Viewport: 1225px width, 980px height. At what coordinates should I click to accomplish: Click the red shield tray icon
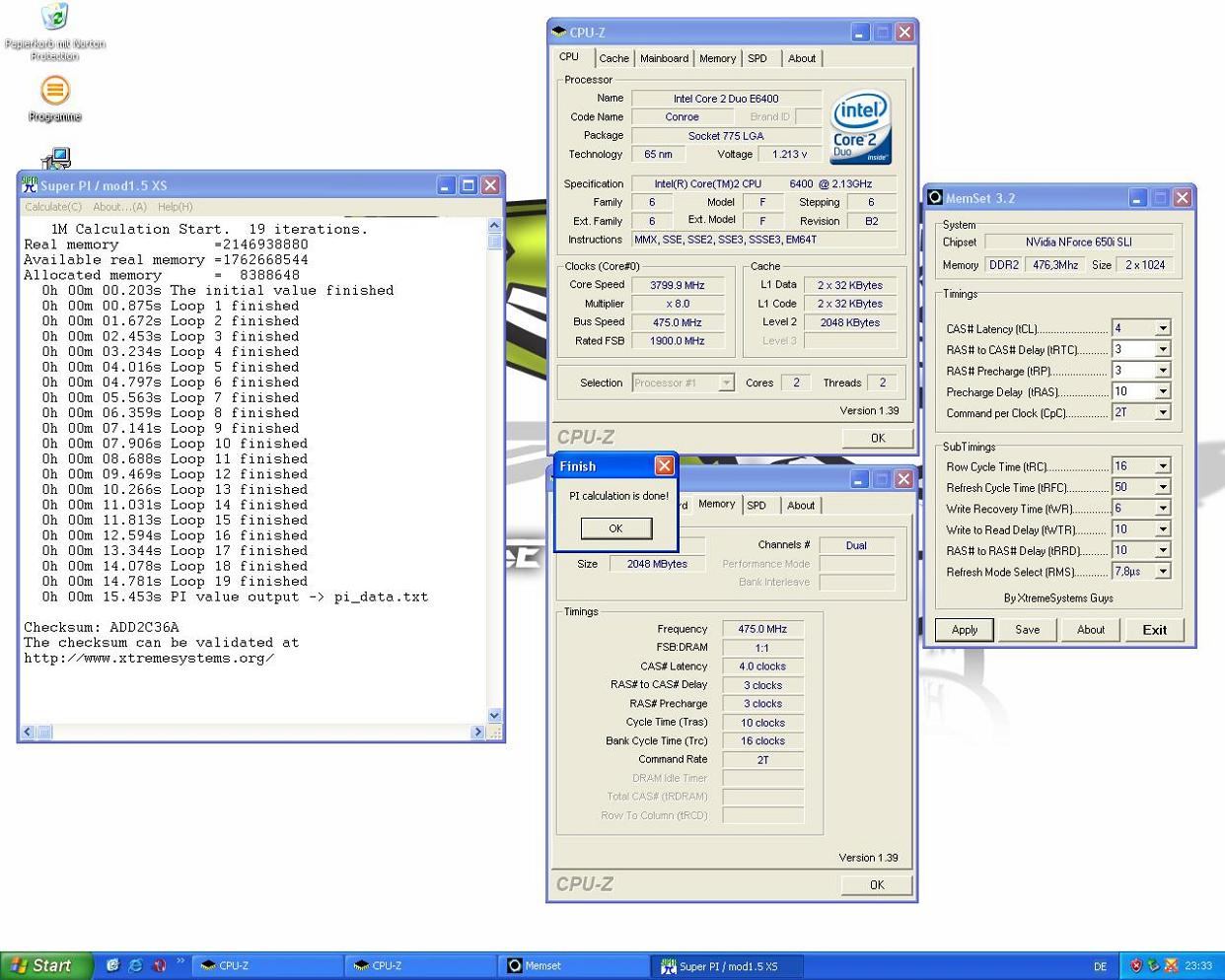tap(1136, 966)
